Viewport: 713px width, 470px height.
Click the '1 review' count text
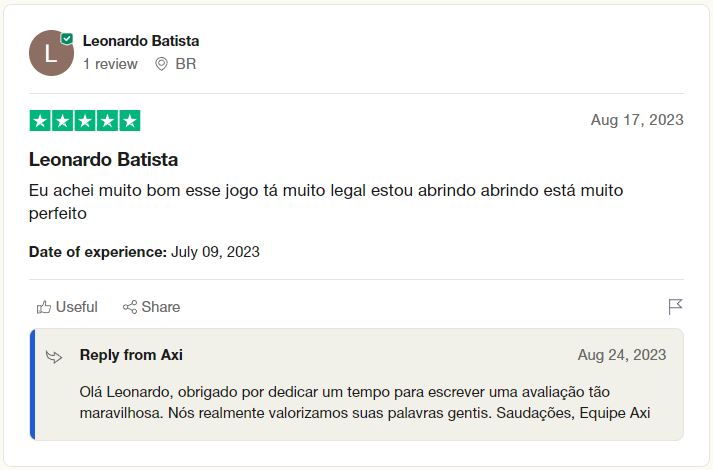click(x=110, y=64)
